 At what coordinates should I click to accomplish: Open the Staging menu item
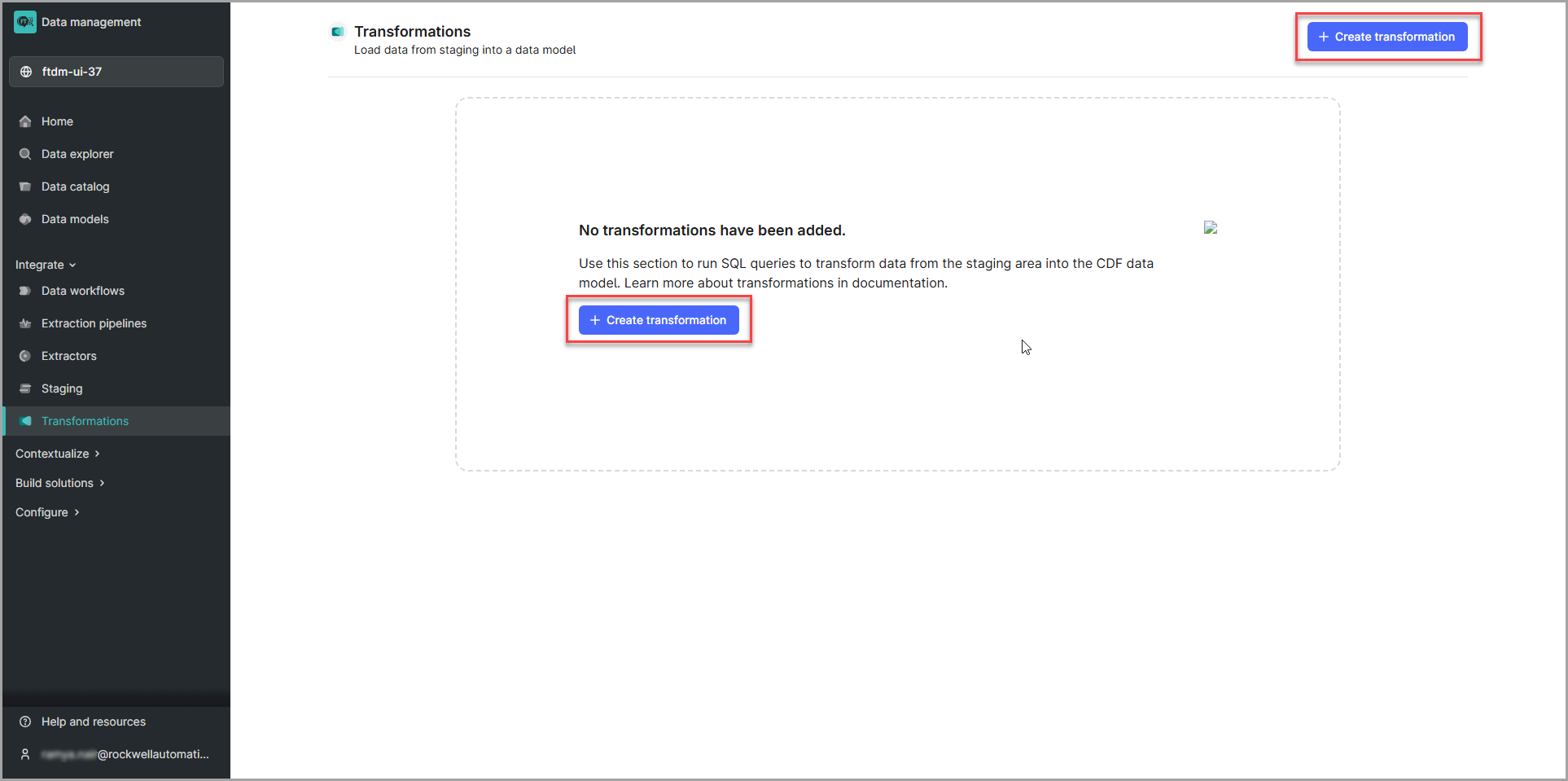tap(62, 388)
